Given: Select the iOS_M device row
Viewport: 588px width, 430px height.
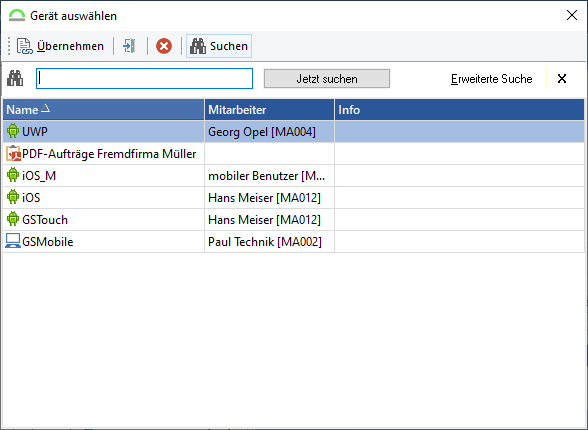Looking at the screenshot, I should pyautogui.click(x=294, y=175).
